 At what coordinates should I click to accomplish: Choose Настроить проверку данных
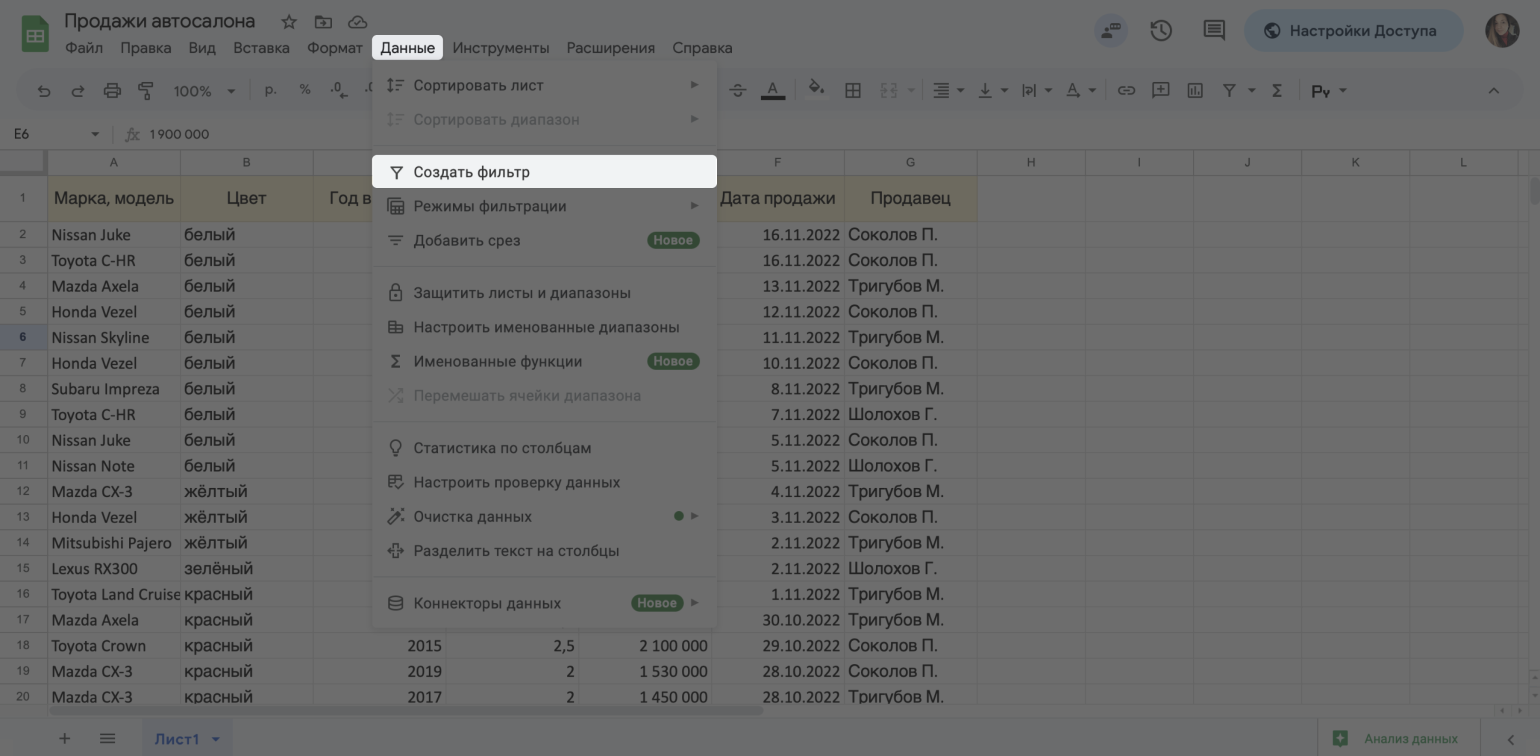click(544, 482)
